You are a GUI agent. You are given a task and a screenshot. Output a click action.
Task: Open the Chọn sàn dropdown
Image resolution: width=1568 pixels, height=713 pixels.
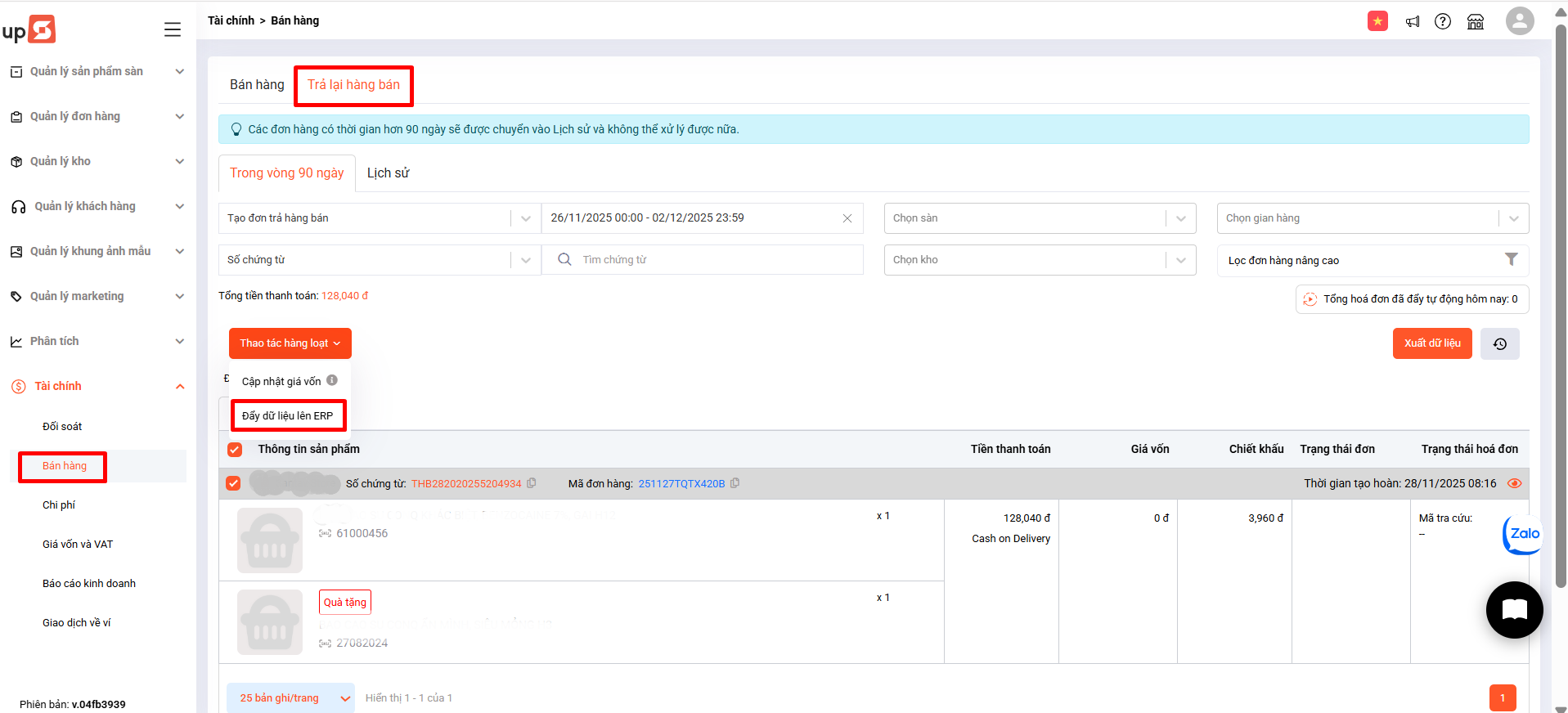click(1039, 218)
